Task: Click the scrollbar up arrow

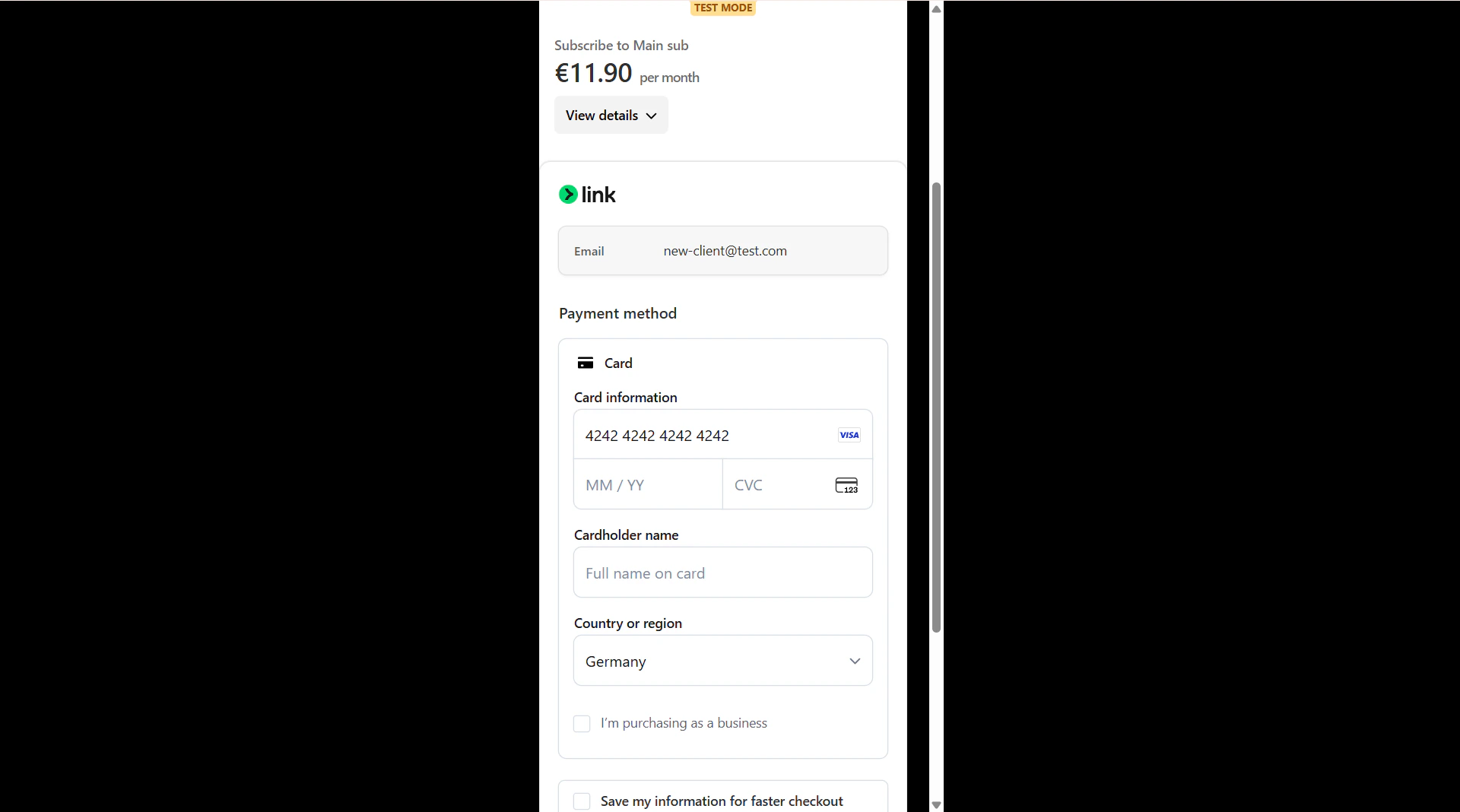Action: 936,9
